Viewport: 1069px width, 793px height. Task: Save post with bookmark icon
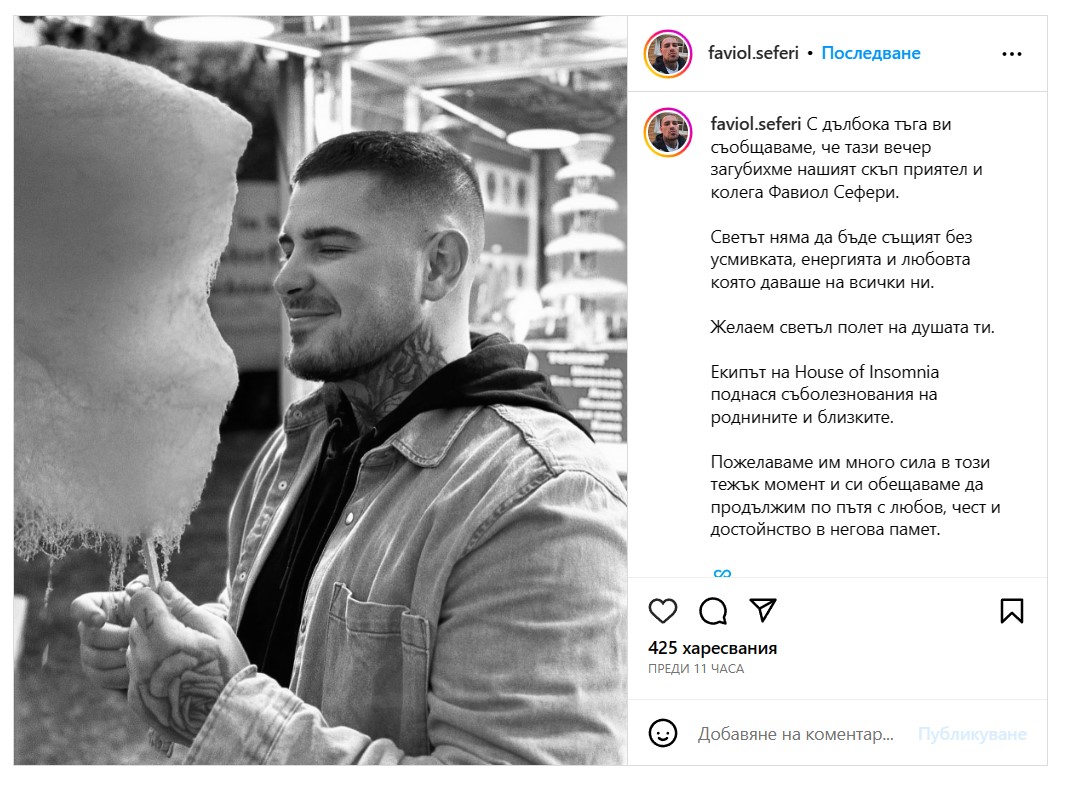pyautogui.click(x=1012, y=611)
